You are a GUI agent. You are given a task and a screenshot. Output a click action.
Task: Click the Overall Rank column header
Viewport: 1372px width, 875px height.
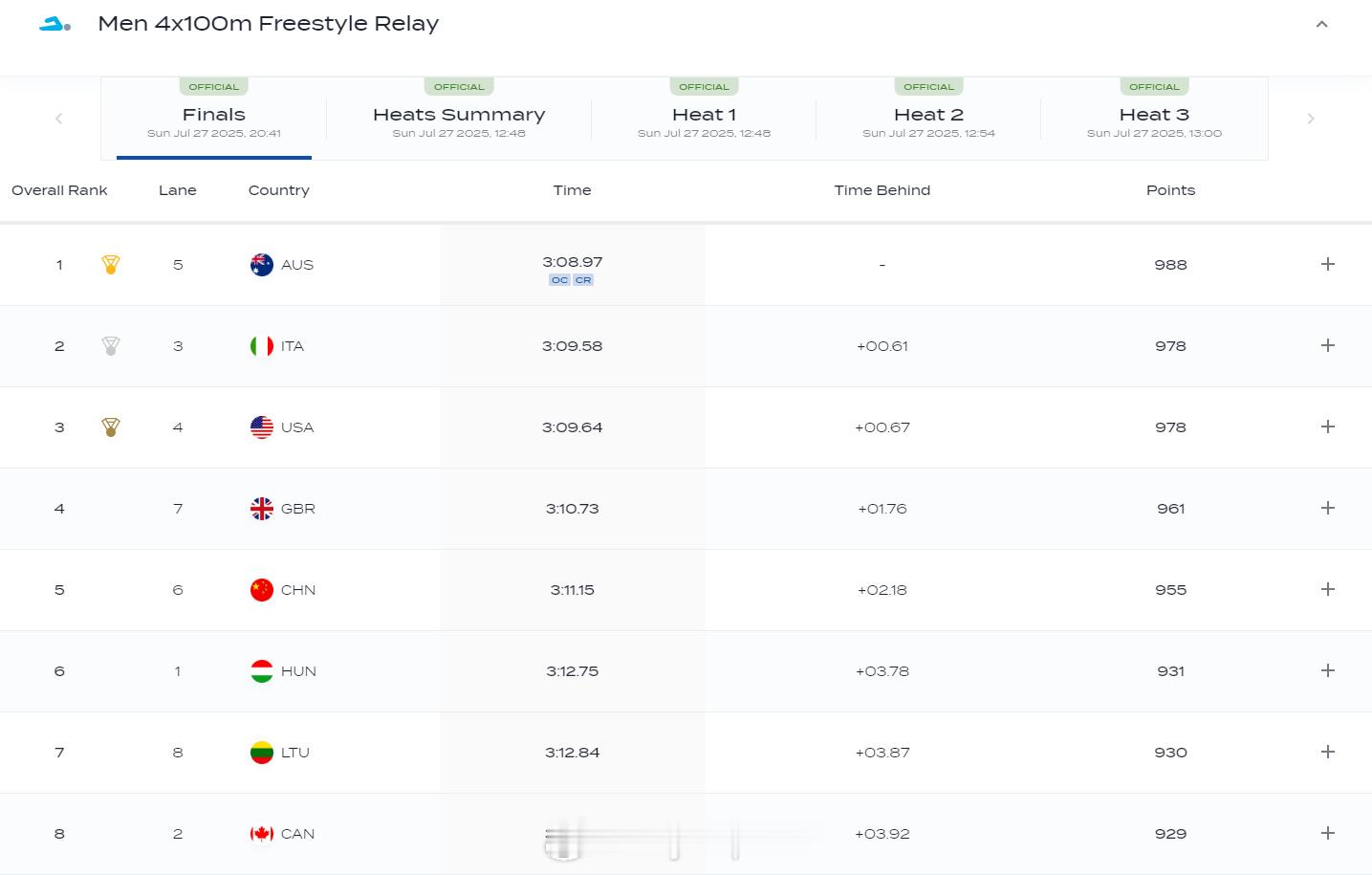pyautogui.click(x=59, y=190)
